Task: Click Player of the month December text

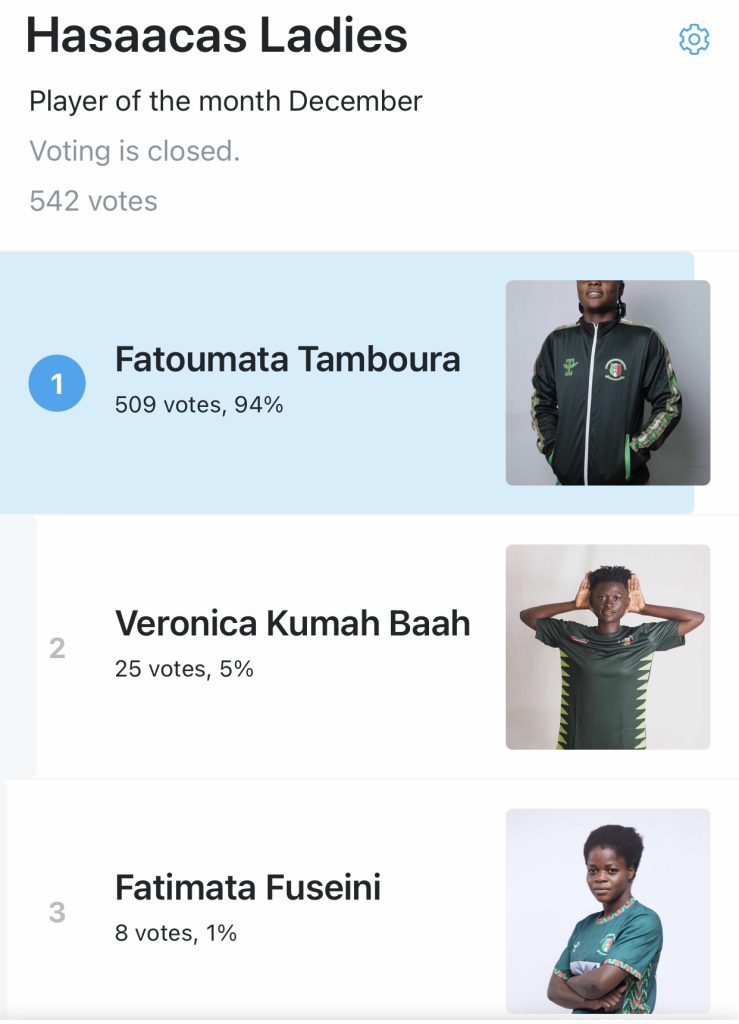Action: (226, 102)
